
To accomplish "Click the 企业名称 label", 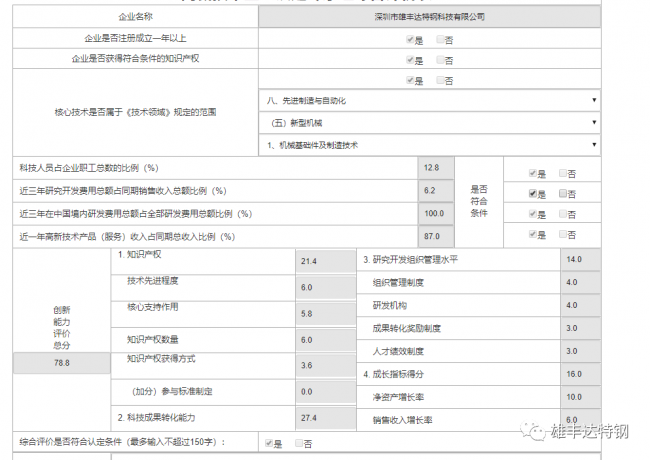I will click(x=136, y=17).
